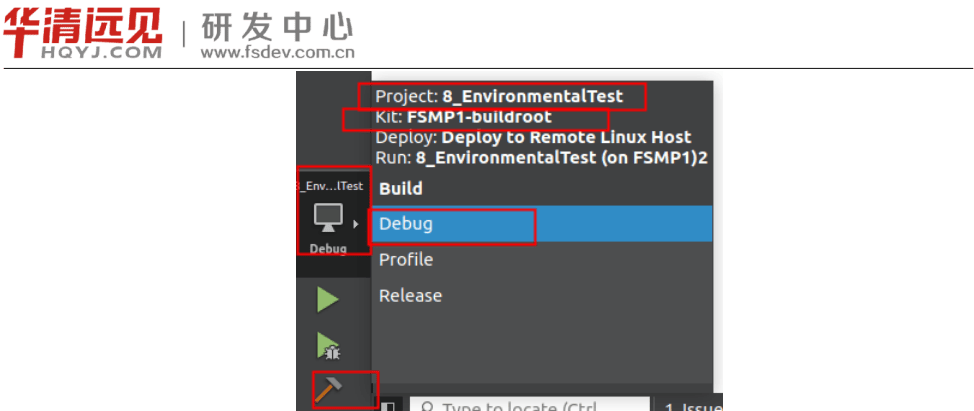This screenshot has width=974, height=411.
Task: Build the project with the hammer icon
Action: click(x=328, y=389)
